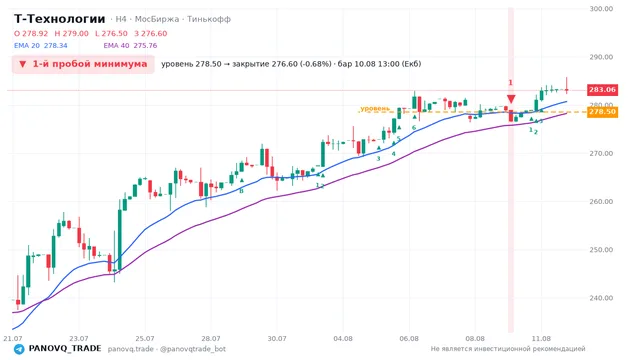Click the red breakout arrow marker labeled 1
Image resolution: width=640 pixels, height=360 pixels.
coord(511,99)
